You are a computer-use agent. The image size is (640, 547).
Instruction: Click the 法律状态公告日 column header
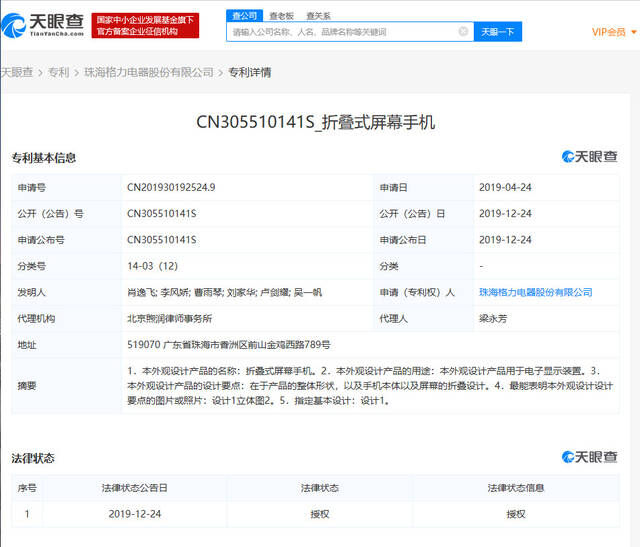(135, 488)
